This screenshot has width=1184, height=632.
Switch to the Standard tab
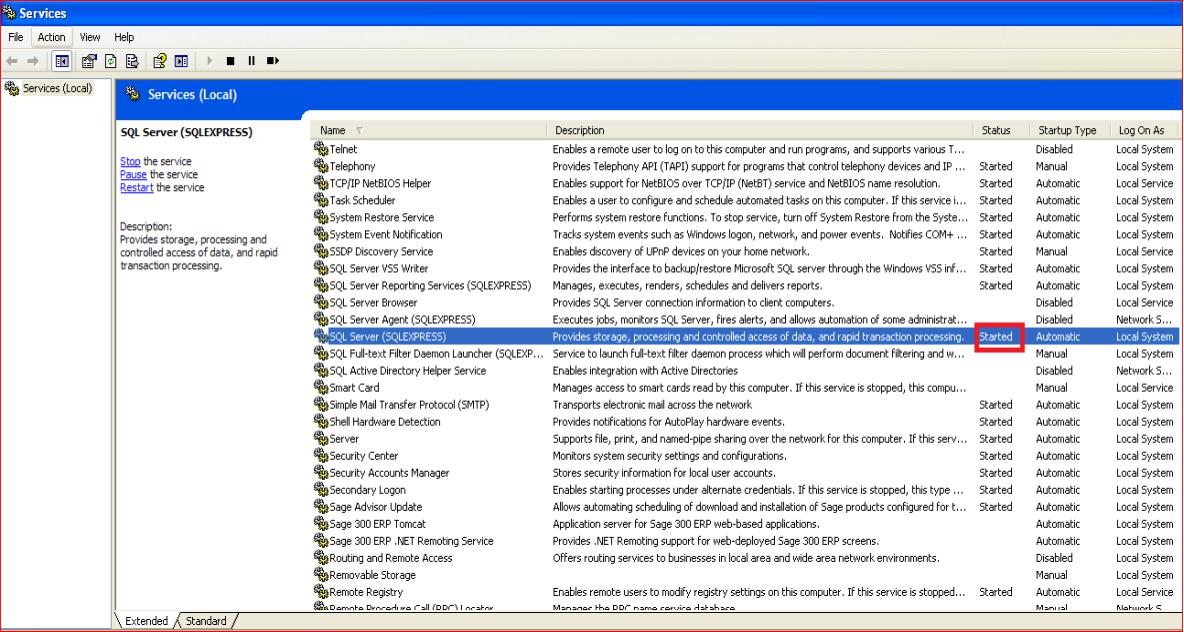pyautogui.click(x=205, y=621)
